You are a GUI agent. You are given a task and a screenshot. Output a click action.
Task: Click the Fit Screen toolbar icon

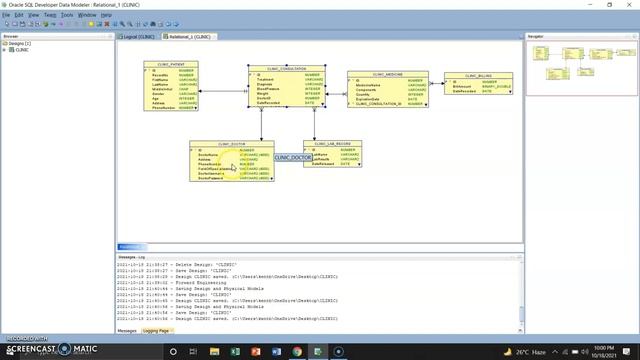[x=138, y=24]
